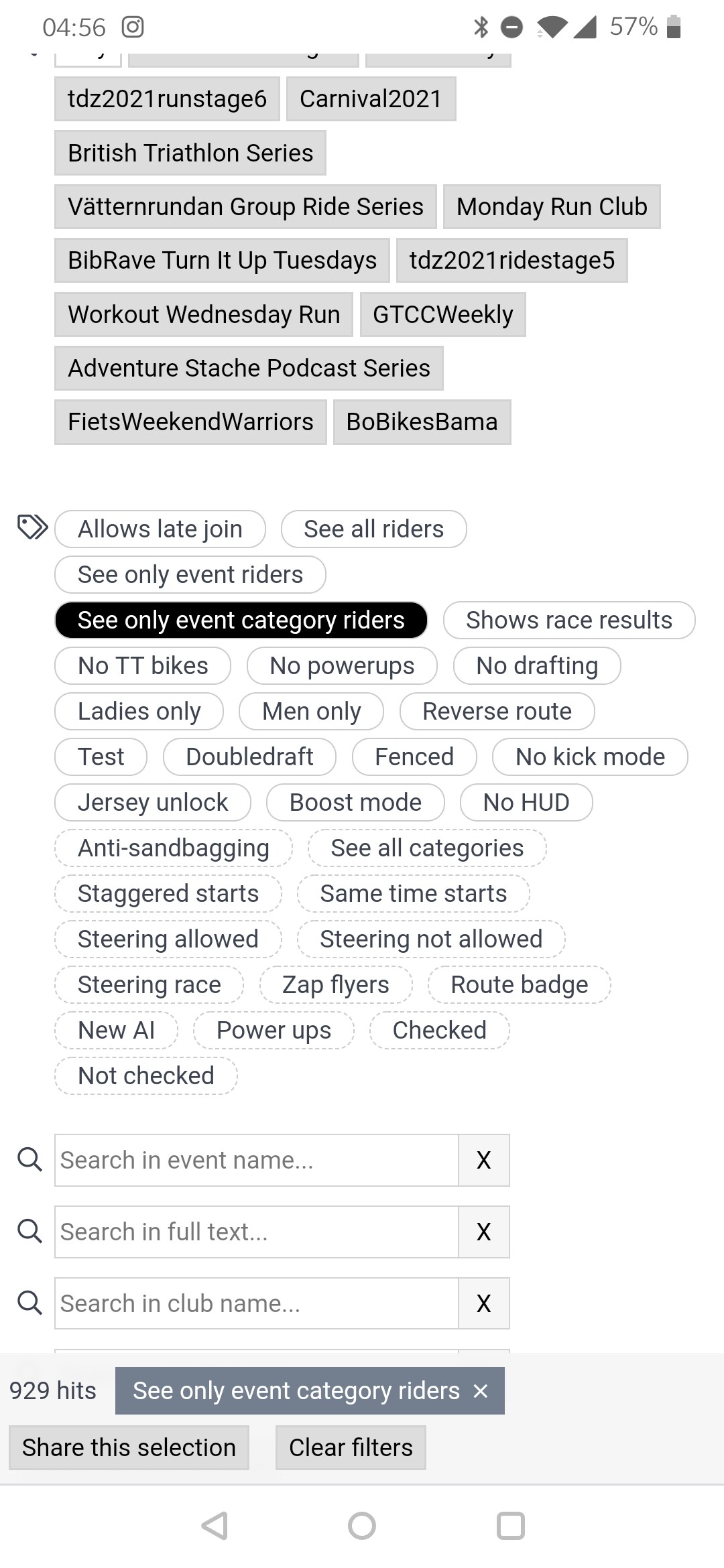Image resolution: width=724 pixels, height=1568 pixels.
Task: Enable the 'No drafting' filter tag
Action: coord(536,666)
